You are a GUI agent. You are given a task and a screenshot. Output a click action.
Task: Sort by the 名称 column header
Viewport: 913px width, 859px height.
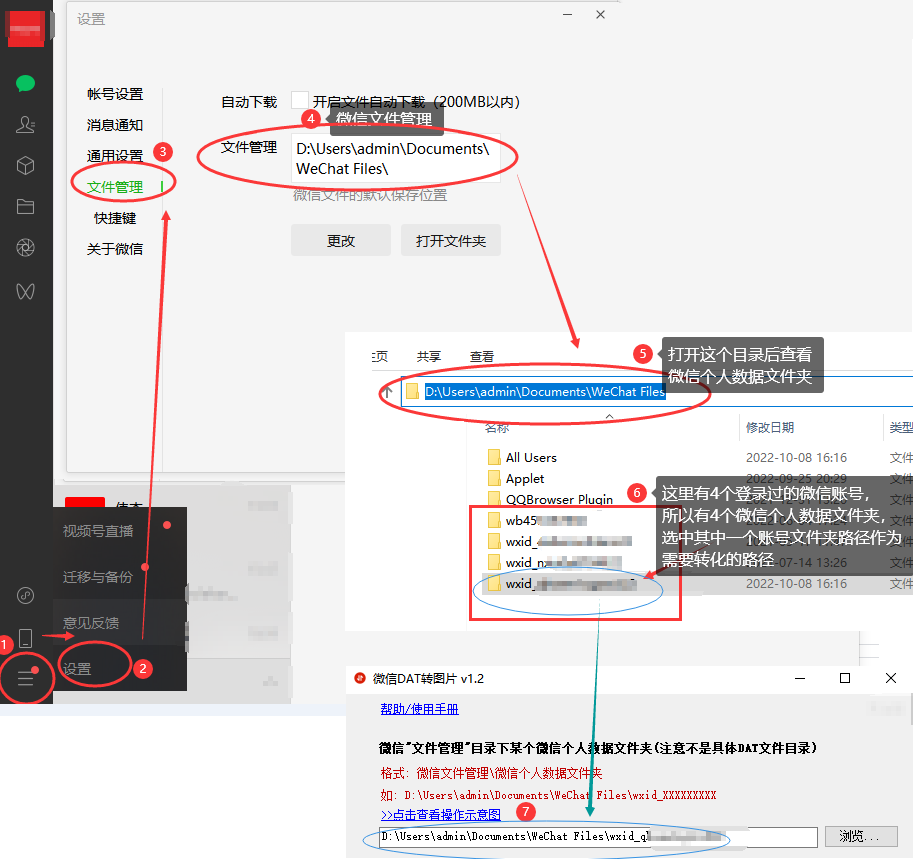pyautogui.click(x=497, y=428)
